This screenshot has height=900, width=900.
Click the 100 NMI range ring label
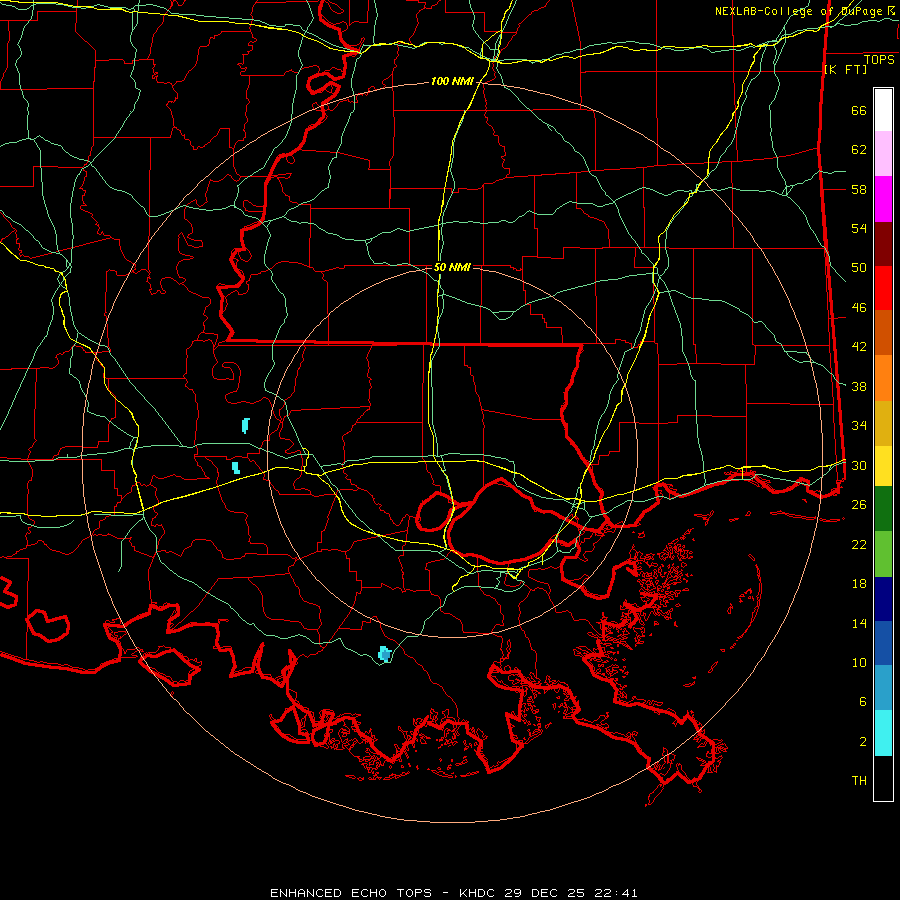click(x=452, y=82)
